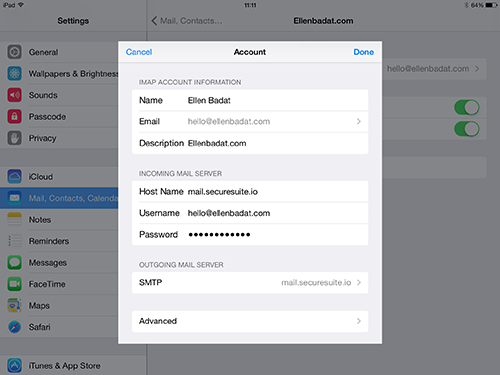Tap the Notes notepad icon
This screenshot has width=500, height=375.
pos(14,219)
